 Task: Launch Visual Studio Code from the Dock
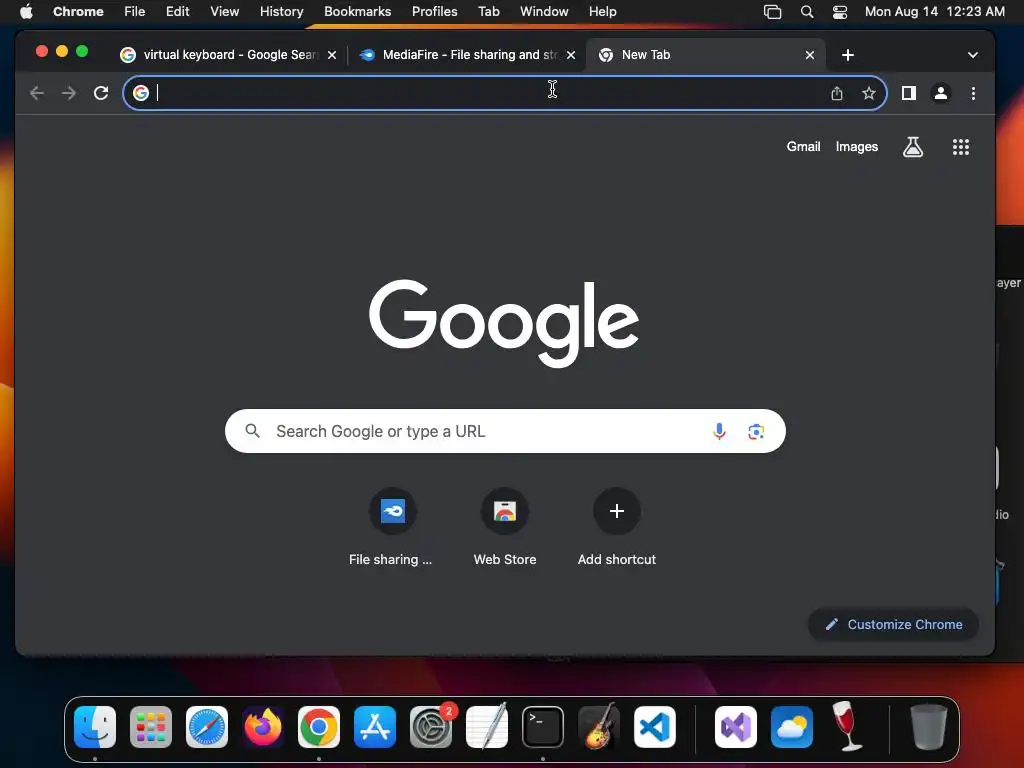point(654,727)
